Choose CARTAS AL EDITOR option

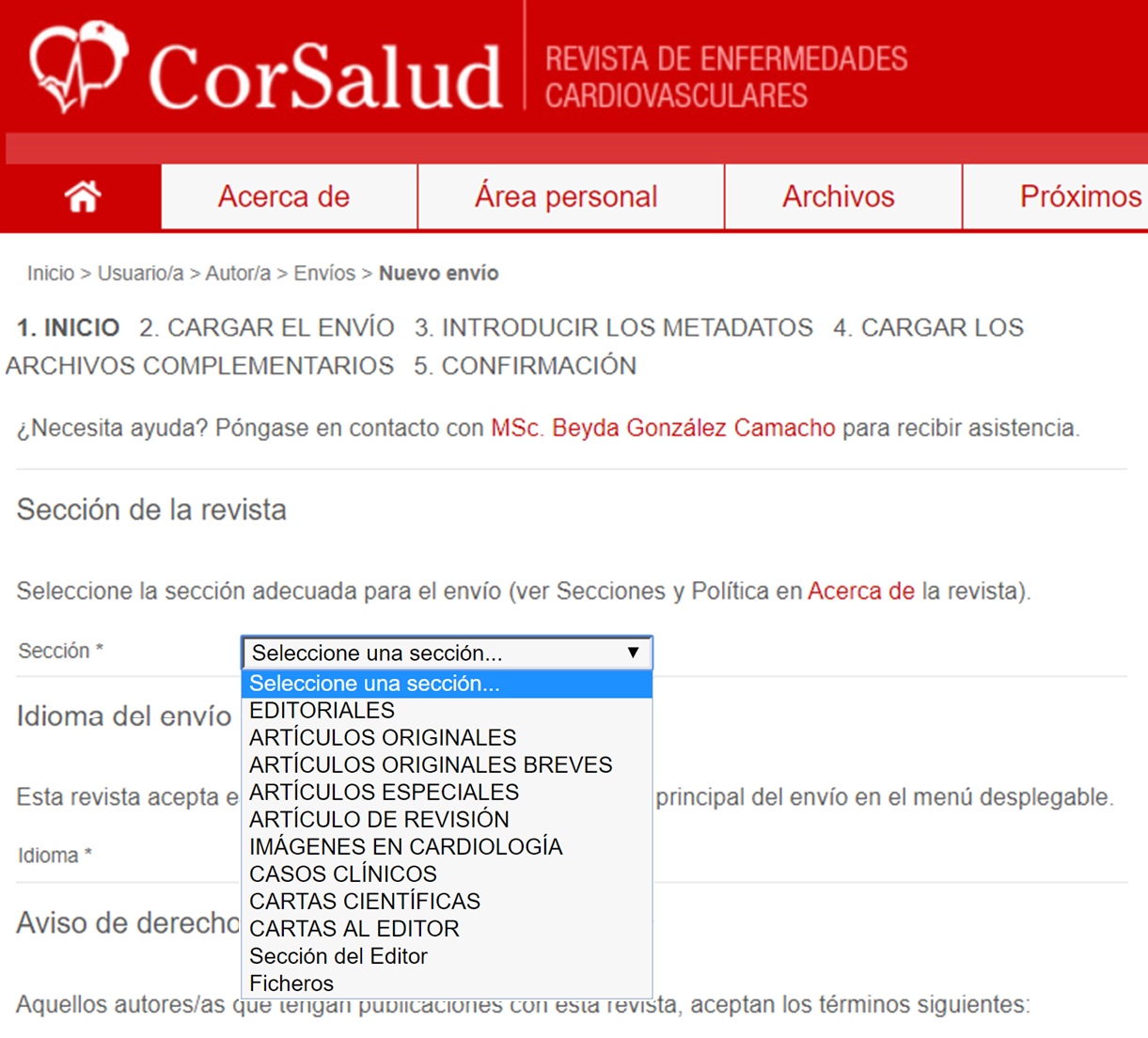pyautogui.click(x=354, y=929)
